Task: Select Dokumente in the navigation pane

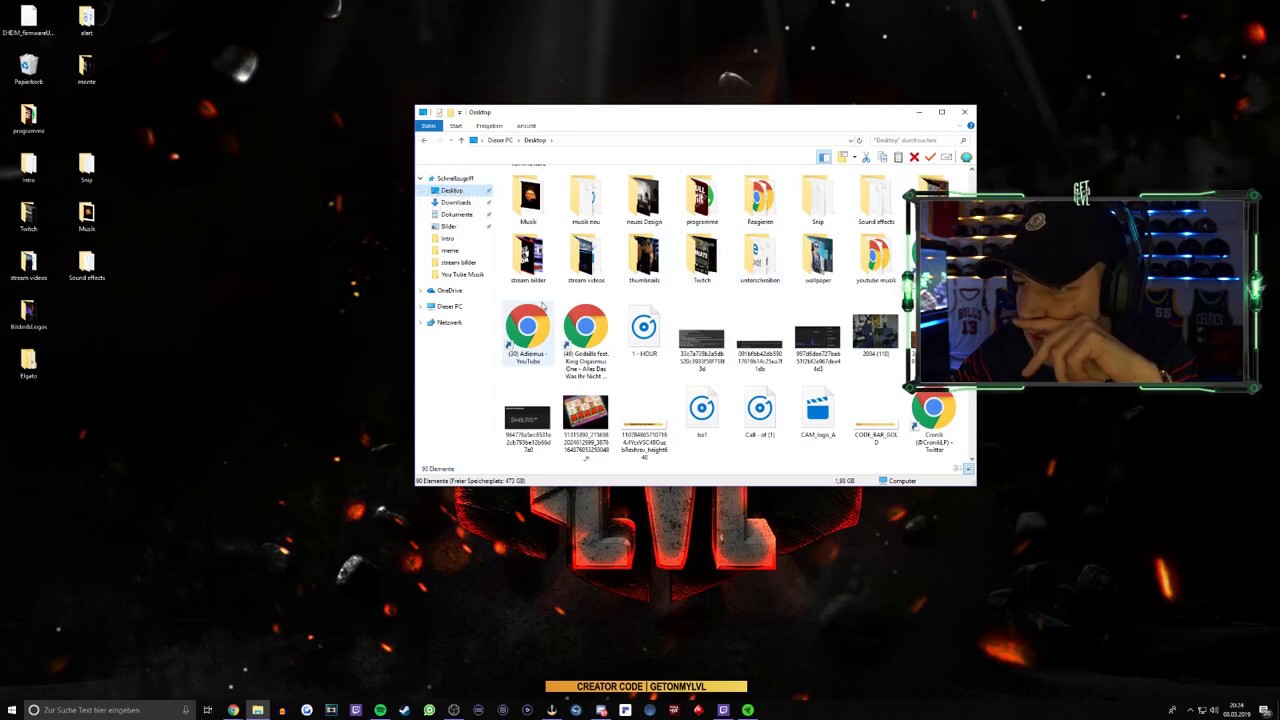Action: (x=457, y=214)
